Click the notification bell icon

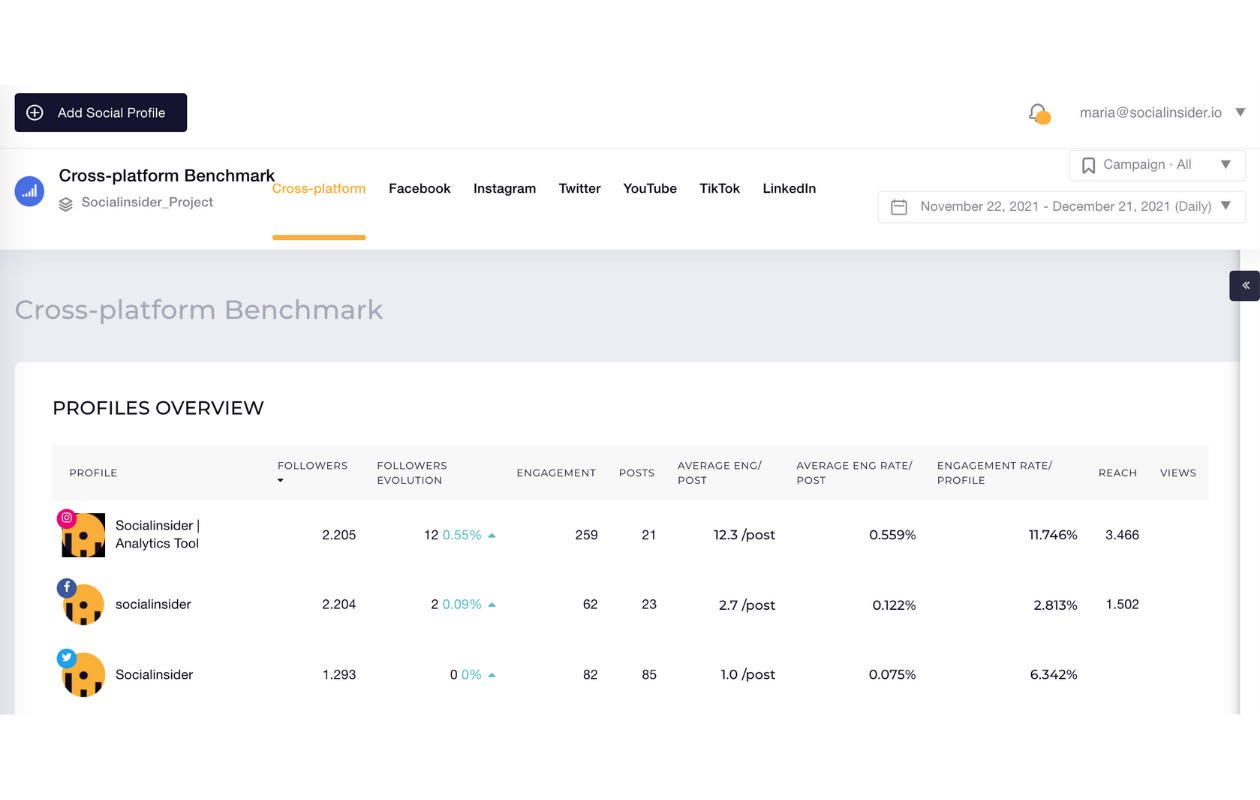1039,113
